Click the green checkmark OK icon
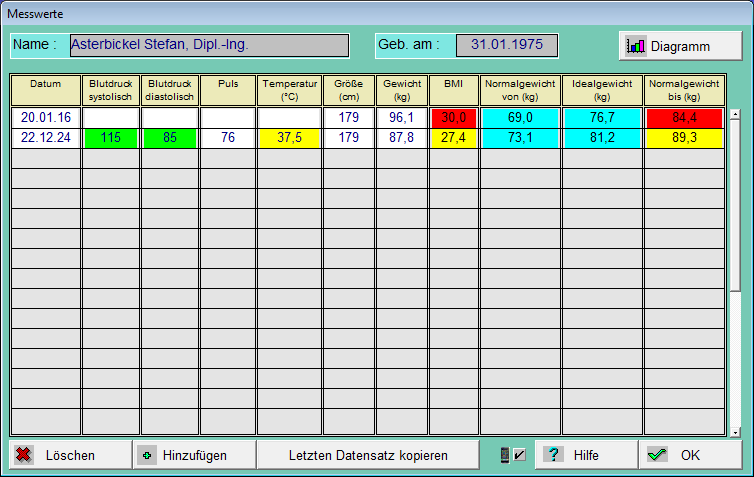This screenshot has height=477, width=754. point(657,455)
